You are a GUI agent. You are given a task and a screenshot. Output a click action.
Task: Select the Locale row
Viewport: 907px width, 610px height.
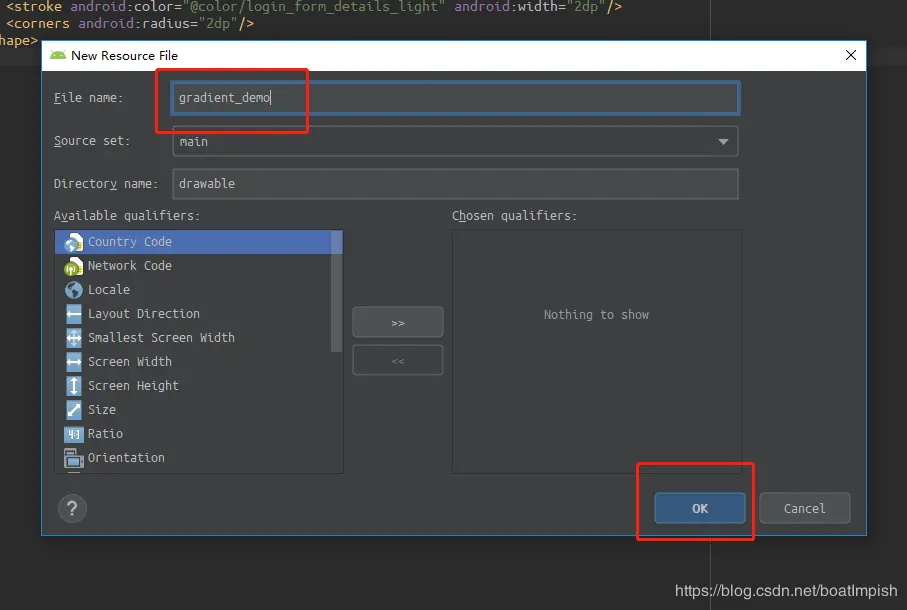click(193, 290)
